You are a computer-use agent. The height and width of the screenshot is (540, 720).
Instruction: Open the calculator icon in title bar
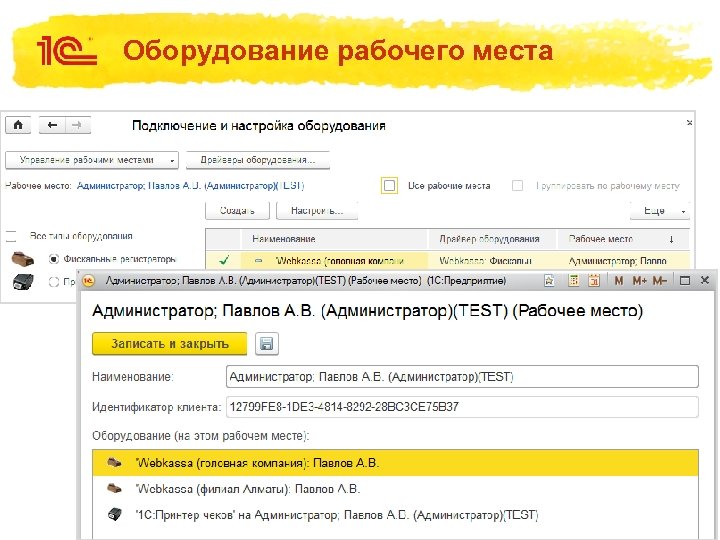click(x=573, y=281)
